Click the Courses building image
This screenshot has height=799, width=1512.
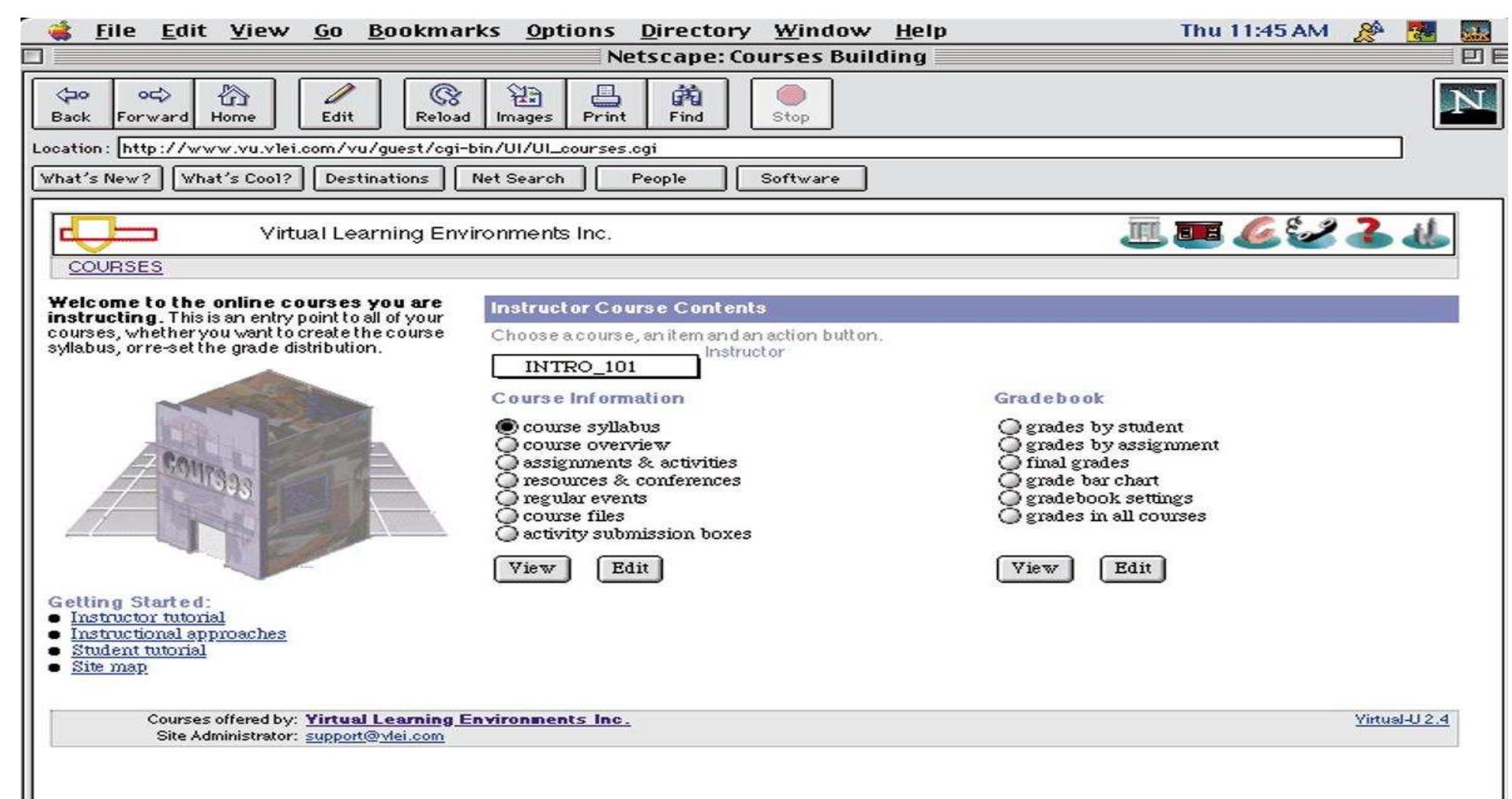point(256,475)
